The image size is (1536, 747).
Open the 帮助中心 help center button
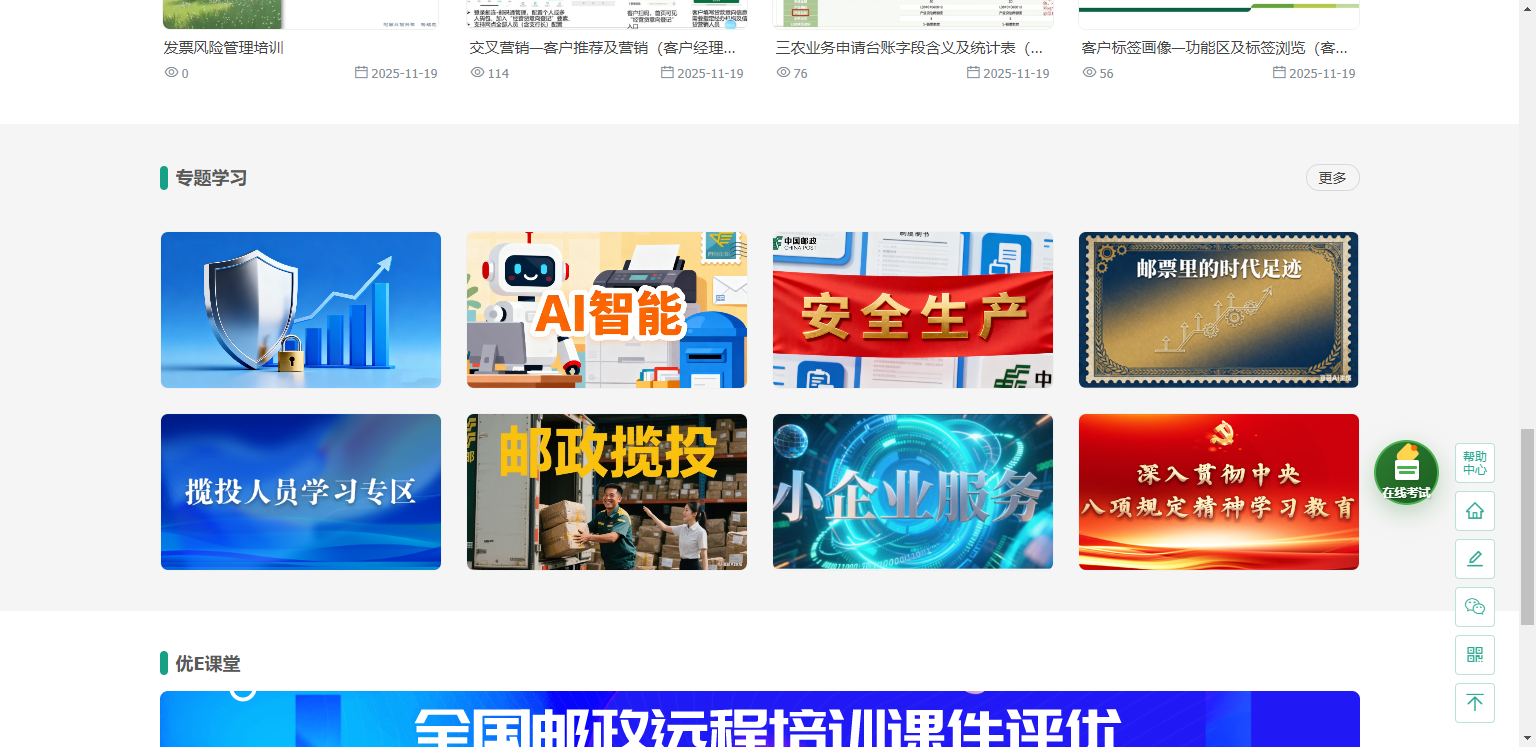pyautogui.click(x=1475, y=463)
